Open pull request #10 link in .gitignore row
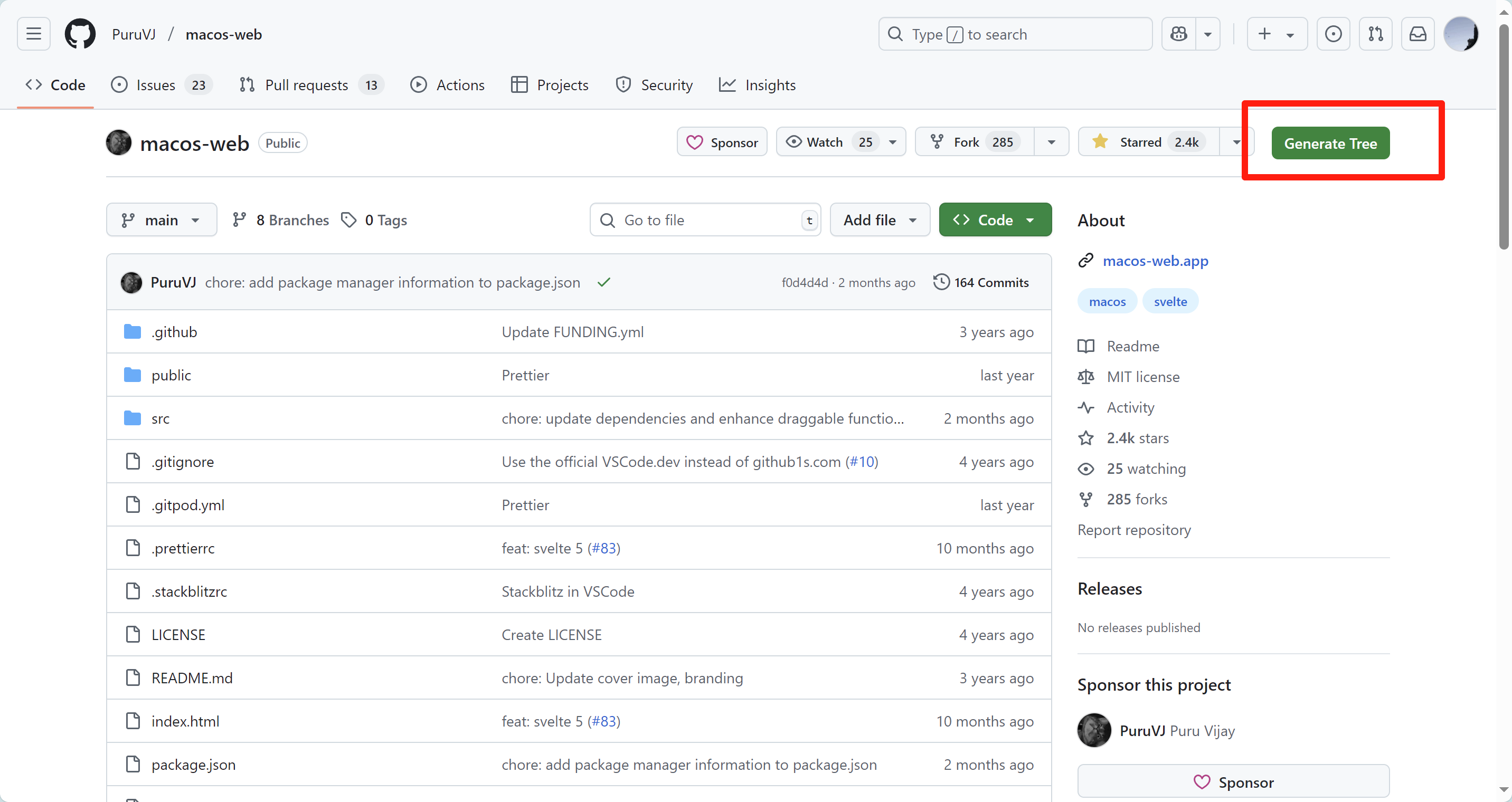The height and width of the screenshot is (802, 1512). 862,462
